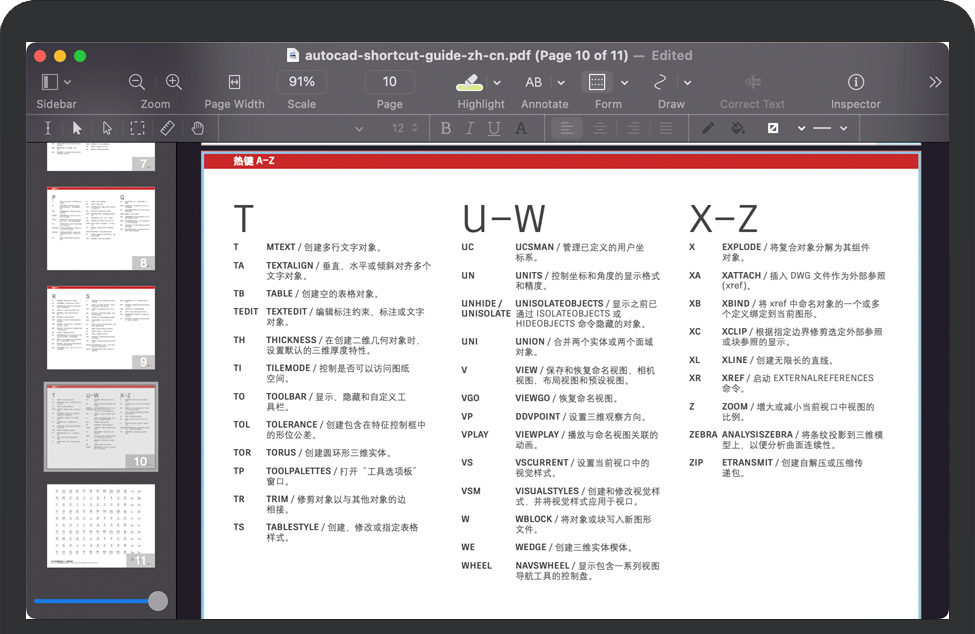Toggle underline text formatting

tap(494, 128)
